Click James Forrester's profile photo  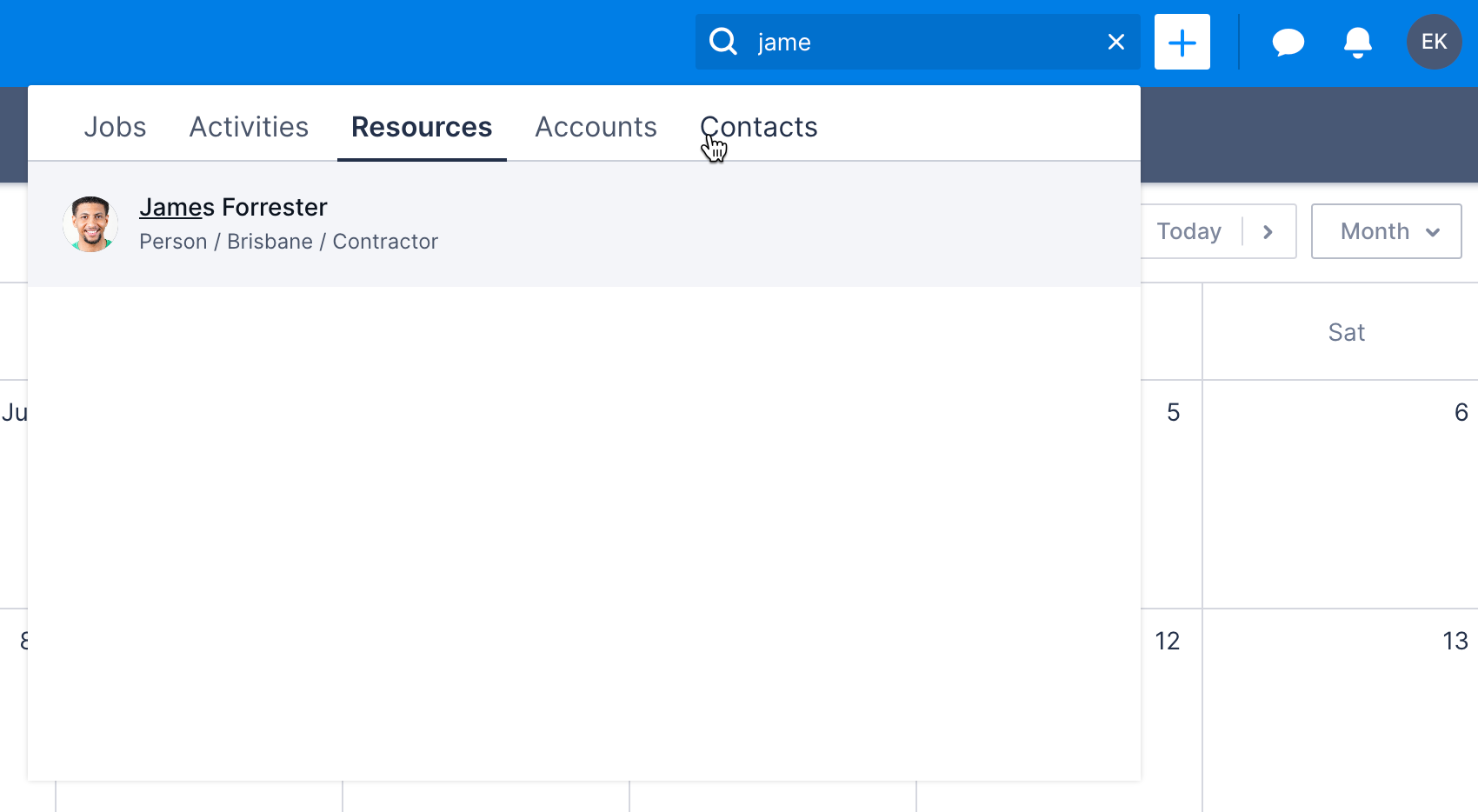pos(90,223)
